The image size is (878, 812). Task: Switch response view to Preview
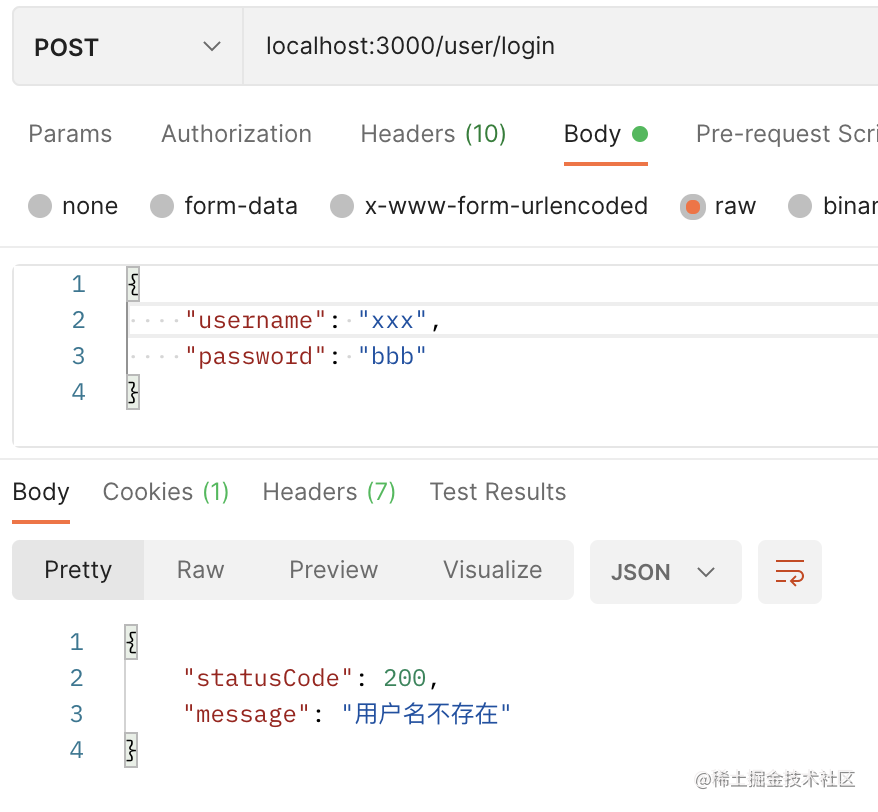coord(333,570)
